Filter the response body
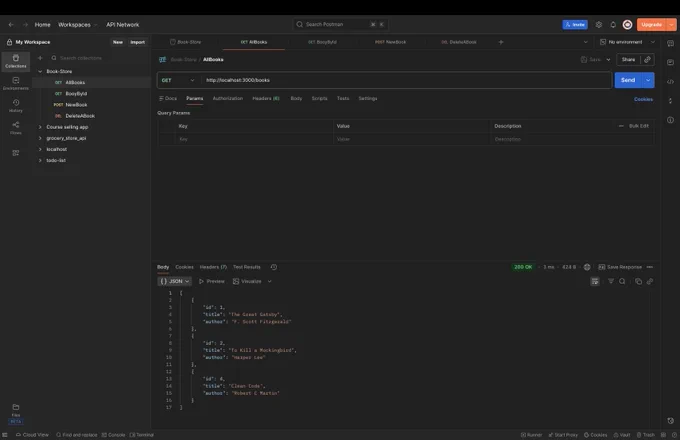 (611, 281)
